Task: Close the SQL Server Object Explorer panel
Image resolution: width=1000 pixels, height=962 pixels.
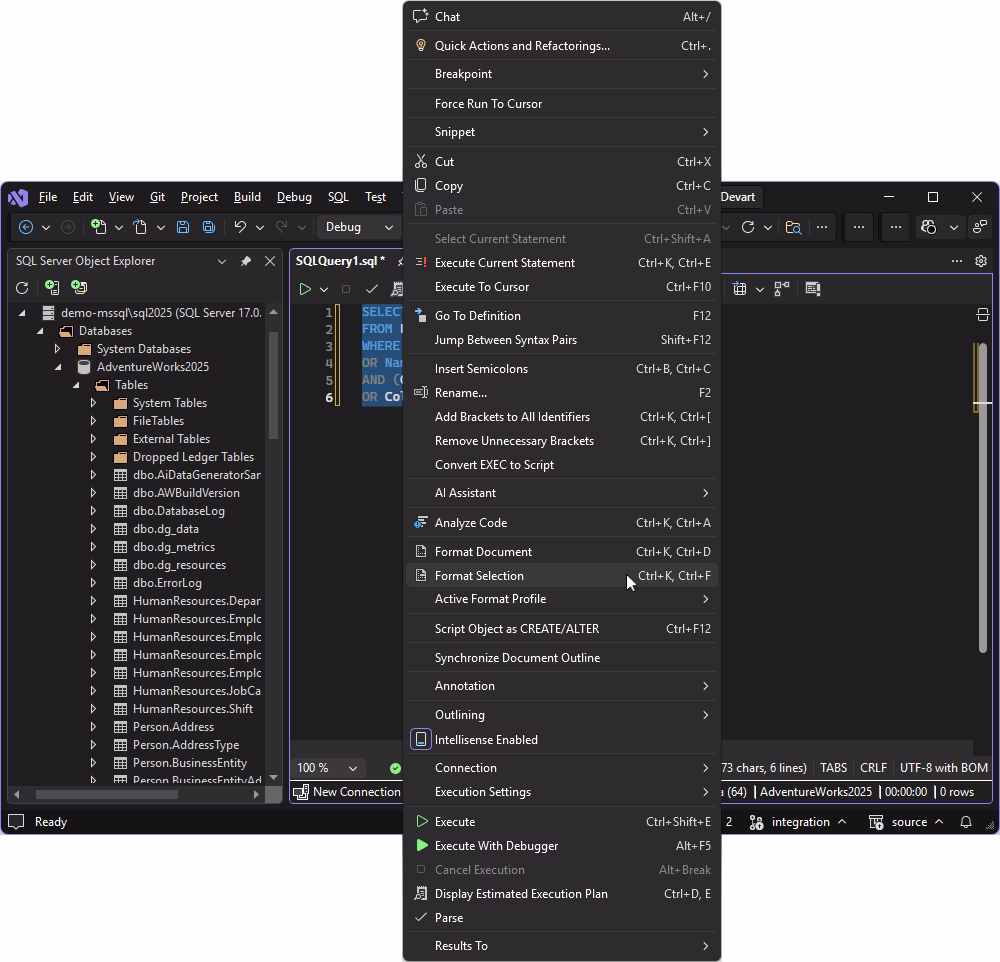Action: (x=270, y=261)
